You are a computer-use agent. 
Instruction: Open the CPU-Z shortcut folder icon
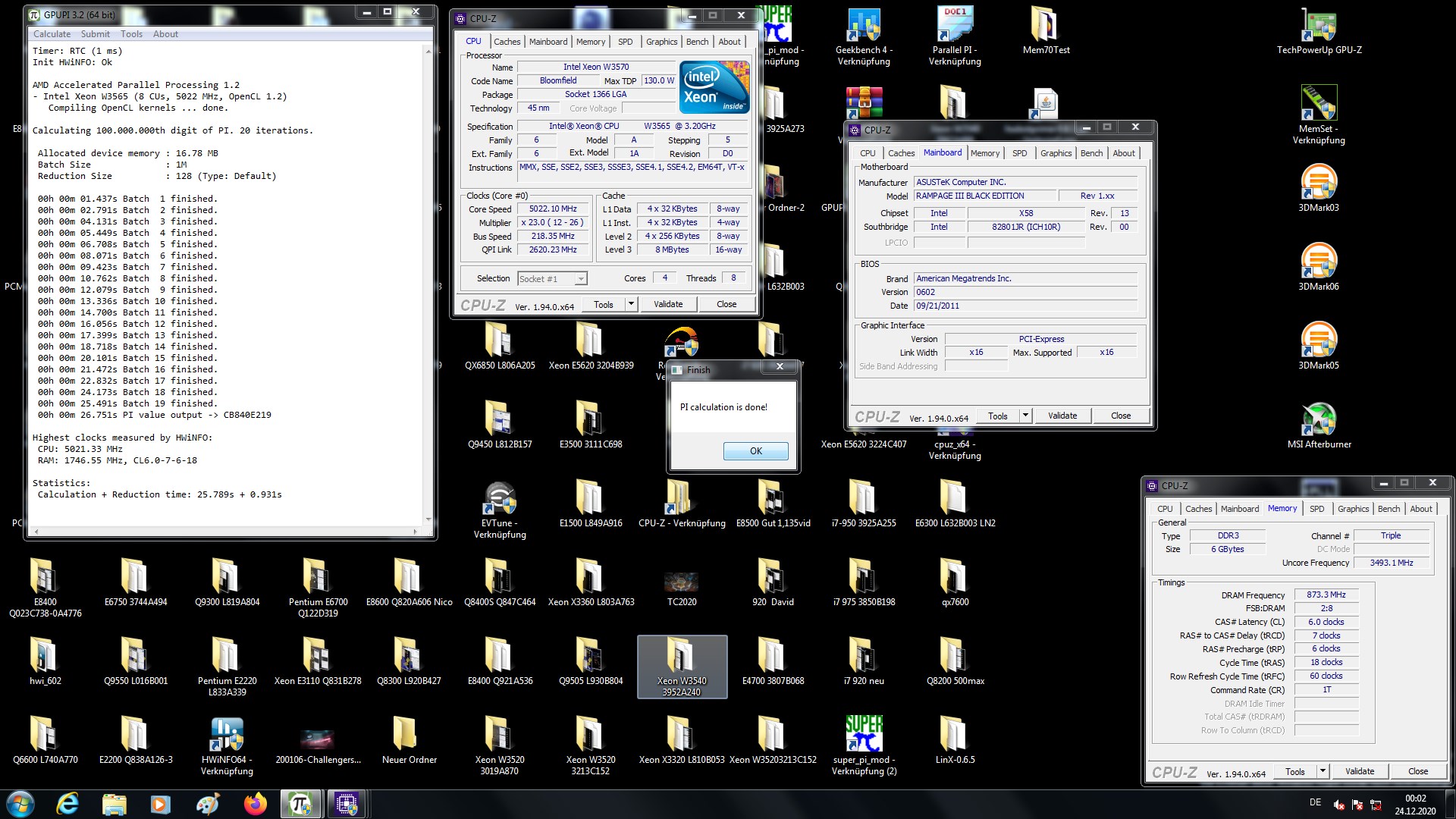682,504
